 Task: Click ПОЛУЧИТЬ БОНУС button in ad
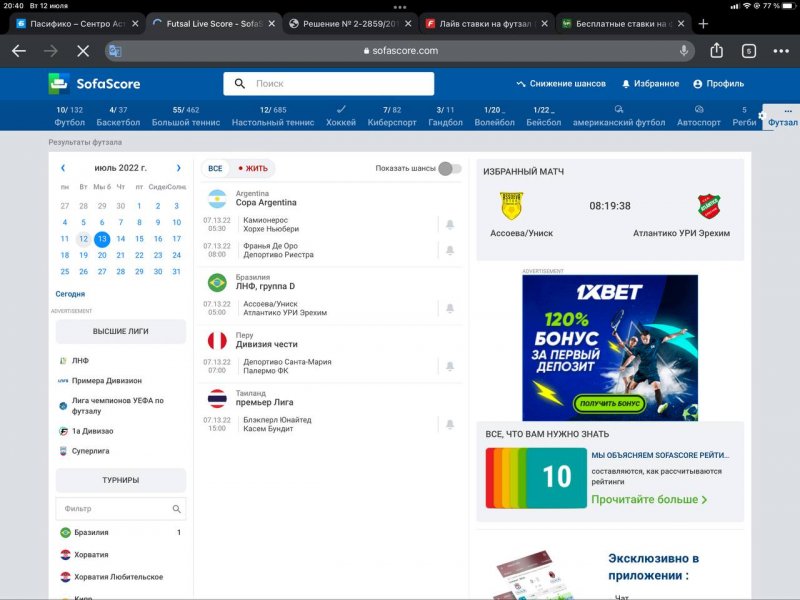tap(609, 404)
